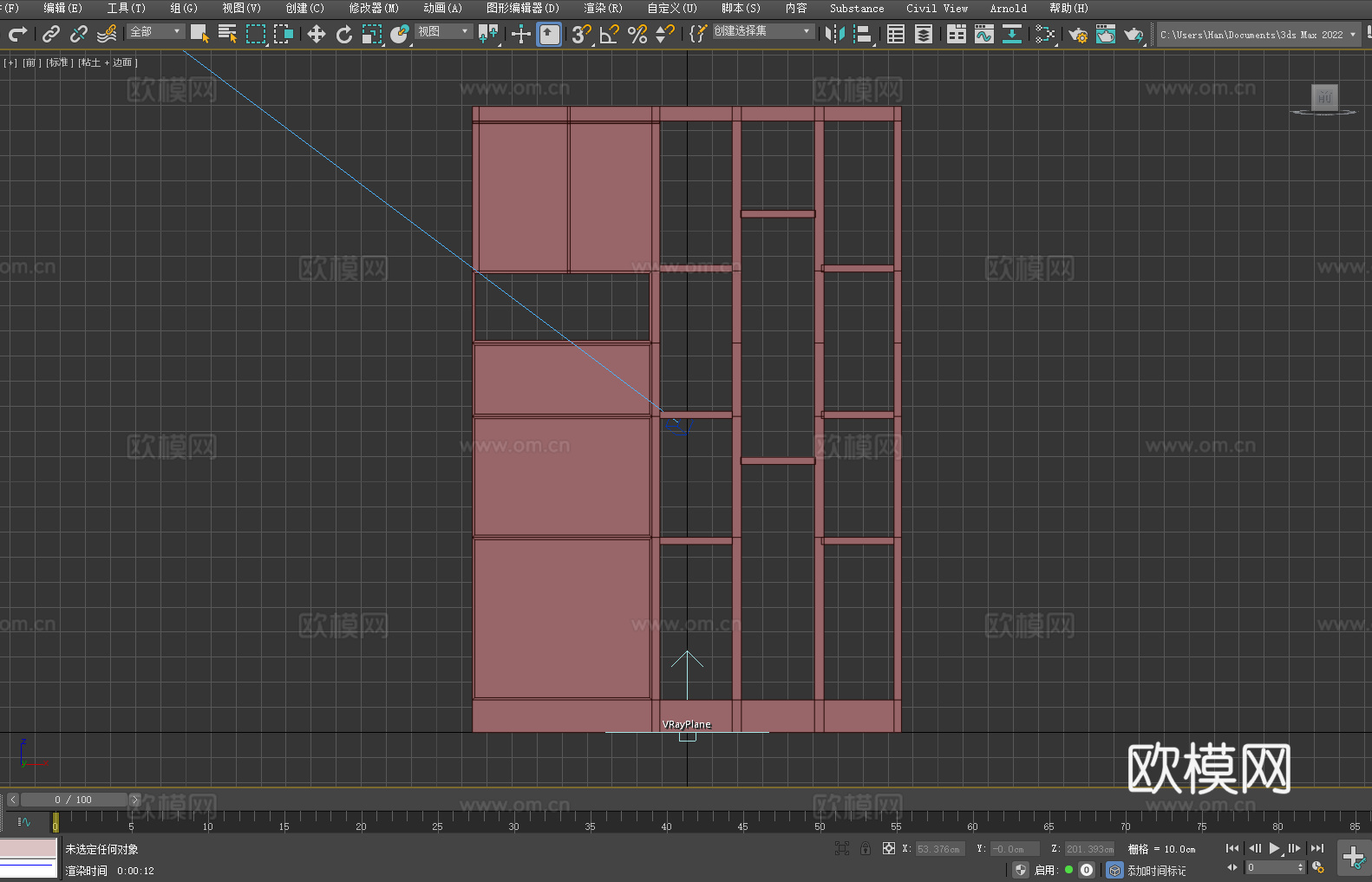Step time slider forward with right arrow

click(134, 800)
